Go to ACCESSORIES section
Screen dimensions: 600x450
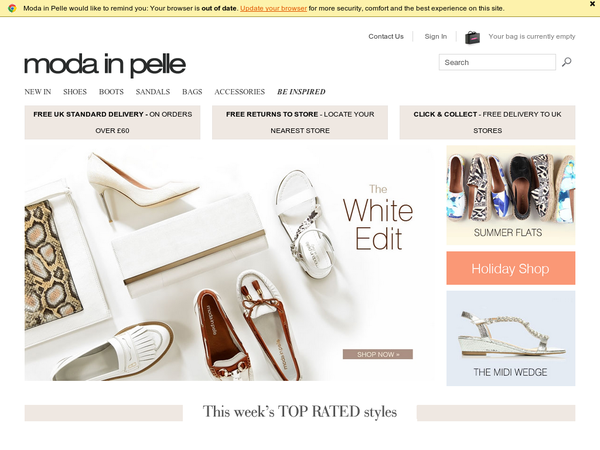point(240,92)
